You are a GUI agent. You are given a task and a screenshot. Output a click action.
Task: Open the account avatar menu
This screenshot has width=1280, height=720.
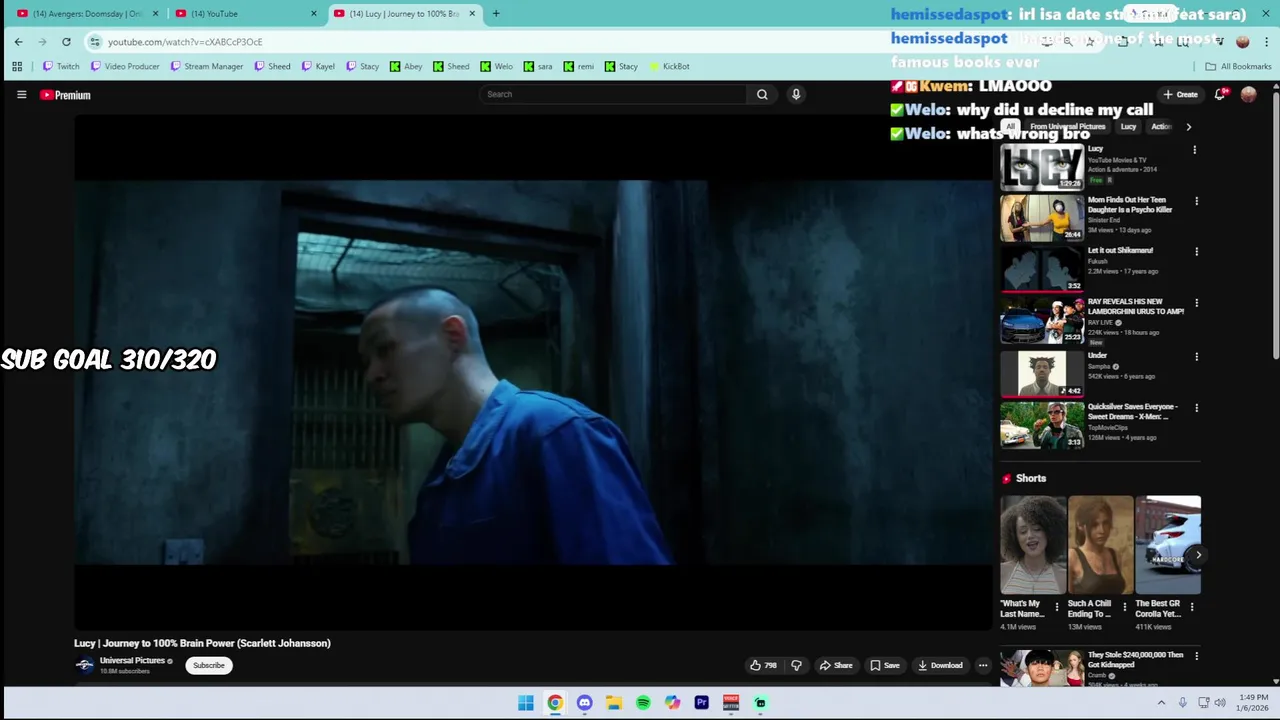[1248, 94]
